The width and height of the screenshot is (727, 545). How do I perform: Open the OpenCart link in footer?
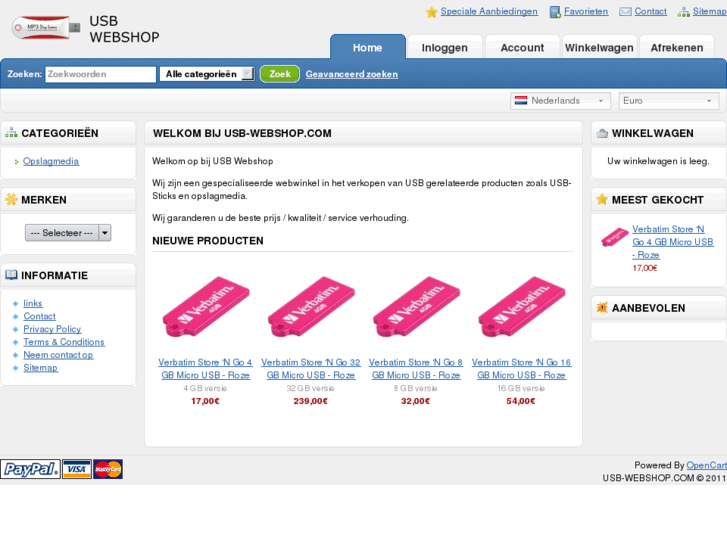[x=706, y=465]
